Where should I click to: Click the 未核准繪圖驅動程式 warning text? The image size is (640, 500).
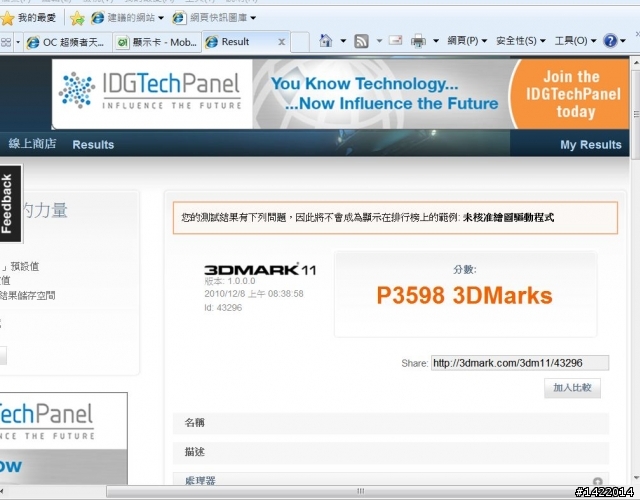click(508, 217)
